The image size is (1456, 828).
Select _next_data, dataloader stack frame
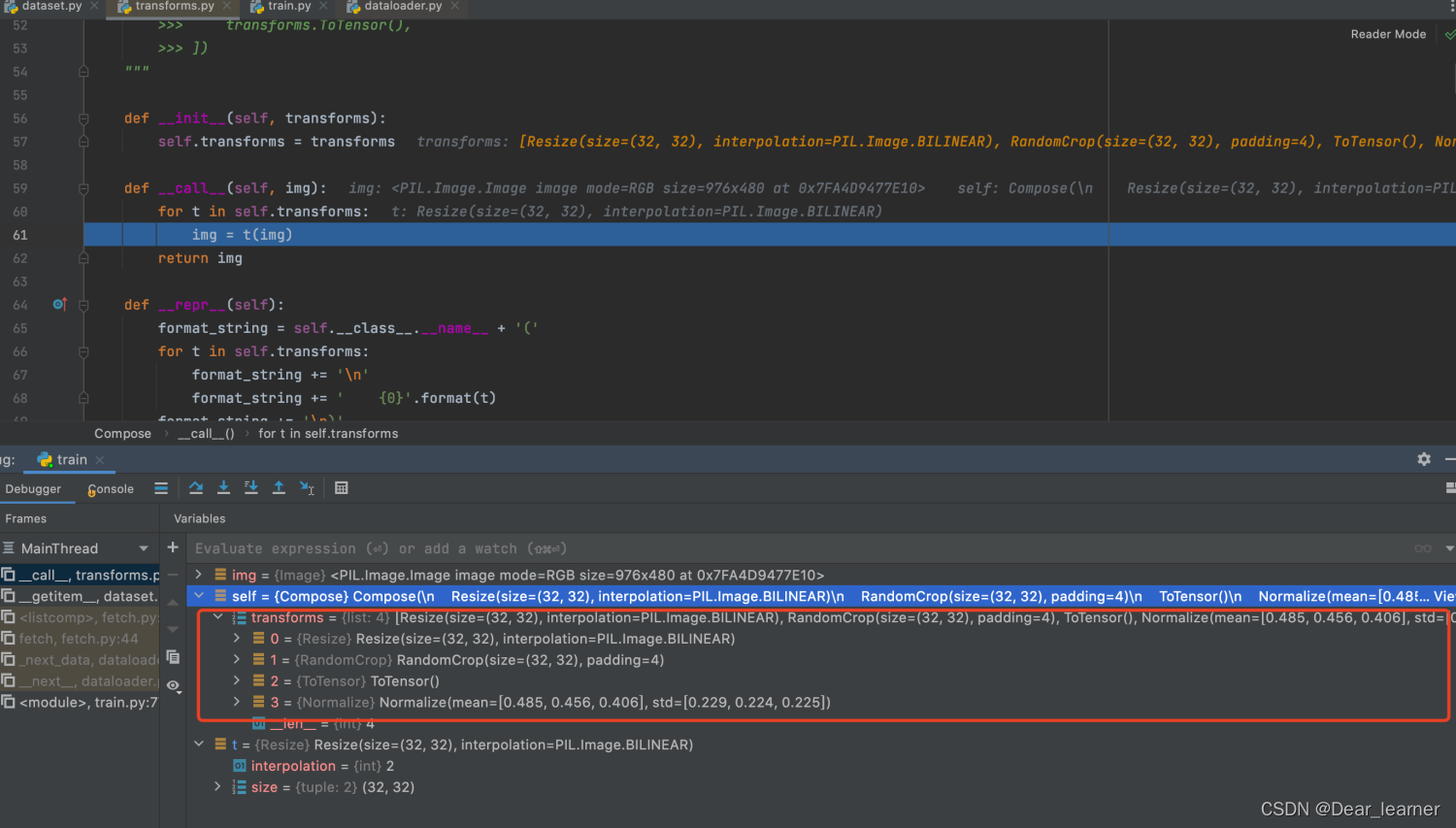coord(80,660)
